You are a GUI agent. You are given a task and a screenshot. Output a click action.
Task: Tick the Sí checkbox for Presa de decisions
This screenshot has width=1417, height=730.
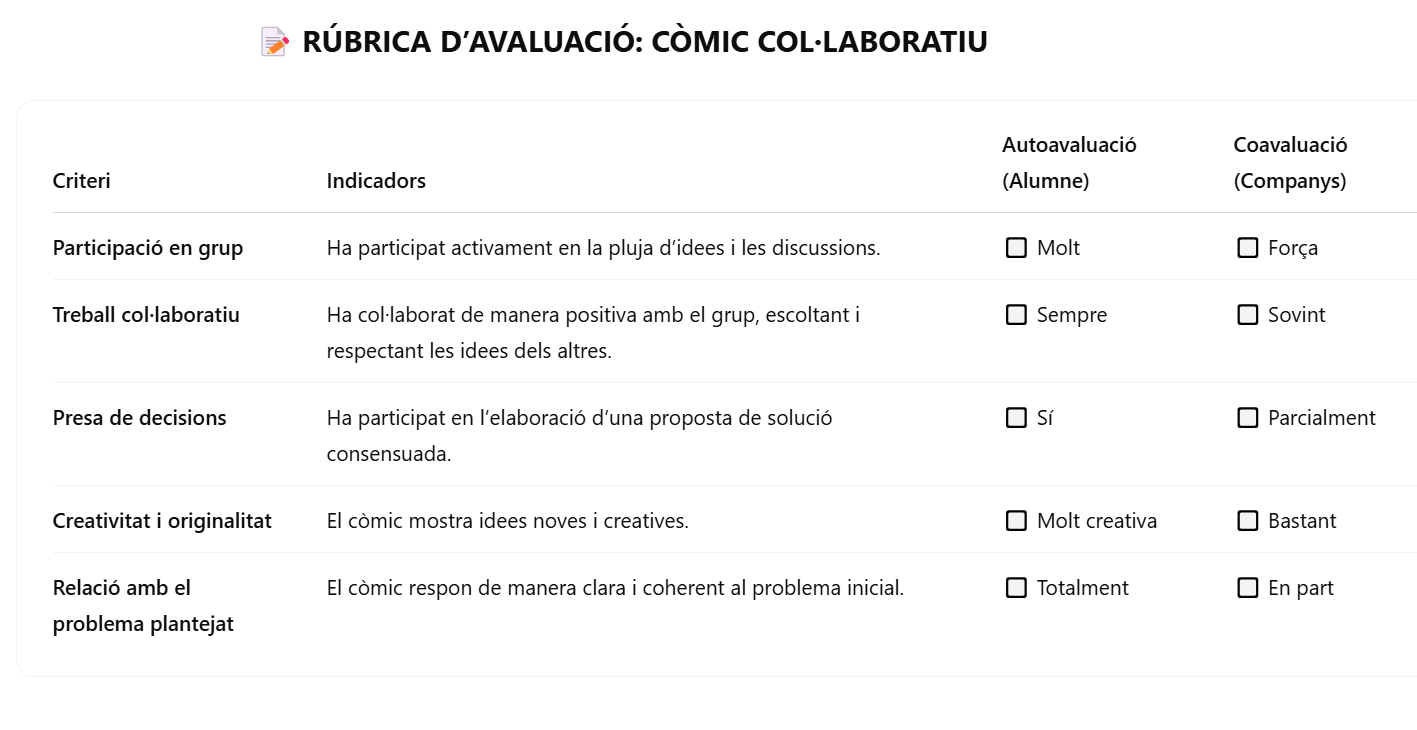pyautogui.click(x=1016, y=418)
